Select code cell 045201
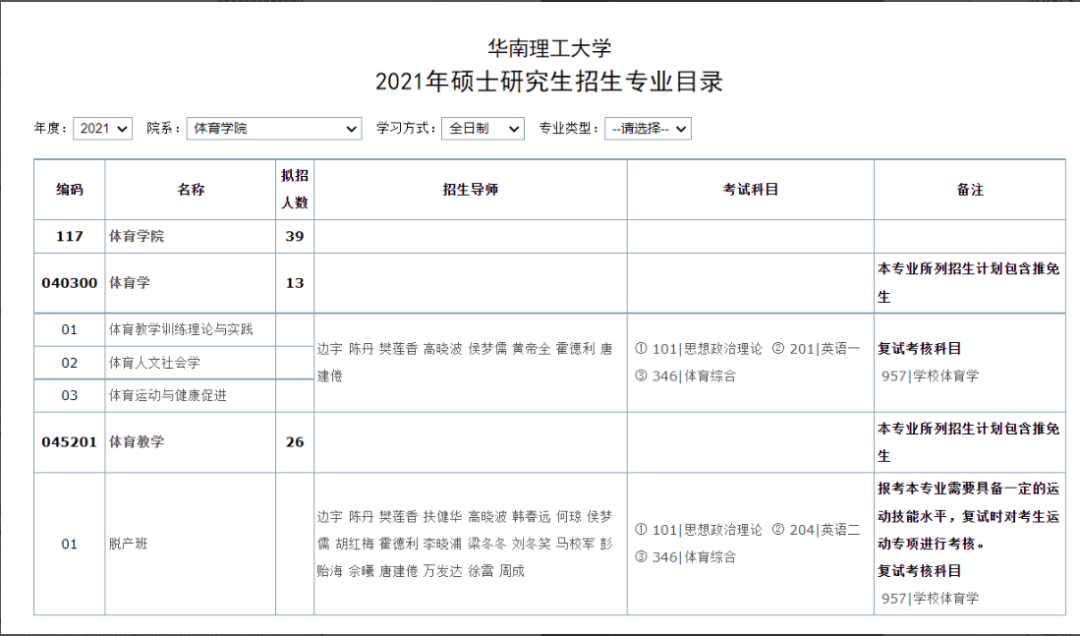1080x636 pixels. click(x=70, y=442)
